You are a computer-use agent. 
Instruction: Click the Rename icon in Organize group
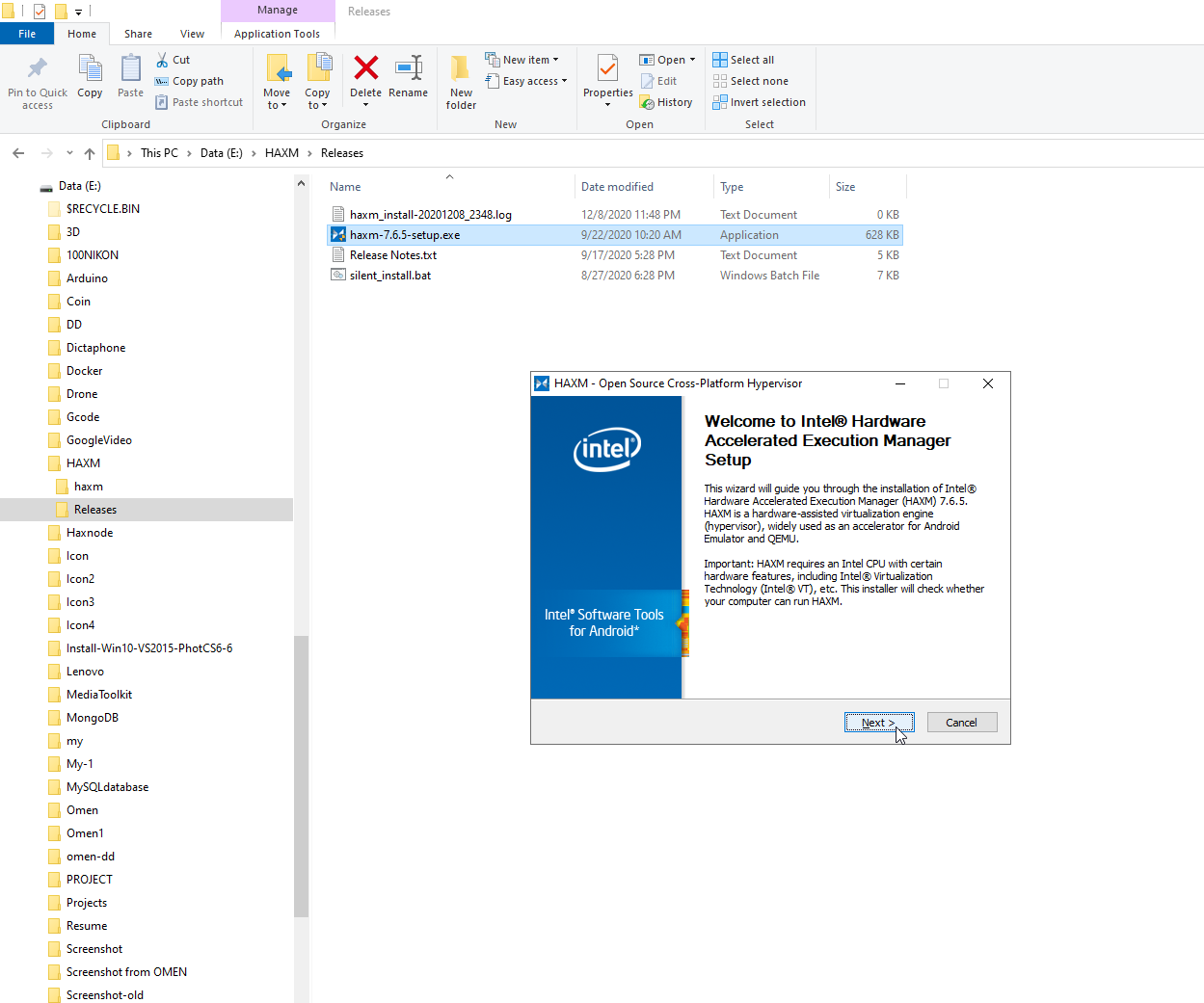[x=409, y=67]
